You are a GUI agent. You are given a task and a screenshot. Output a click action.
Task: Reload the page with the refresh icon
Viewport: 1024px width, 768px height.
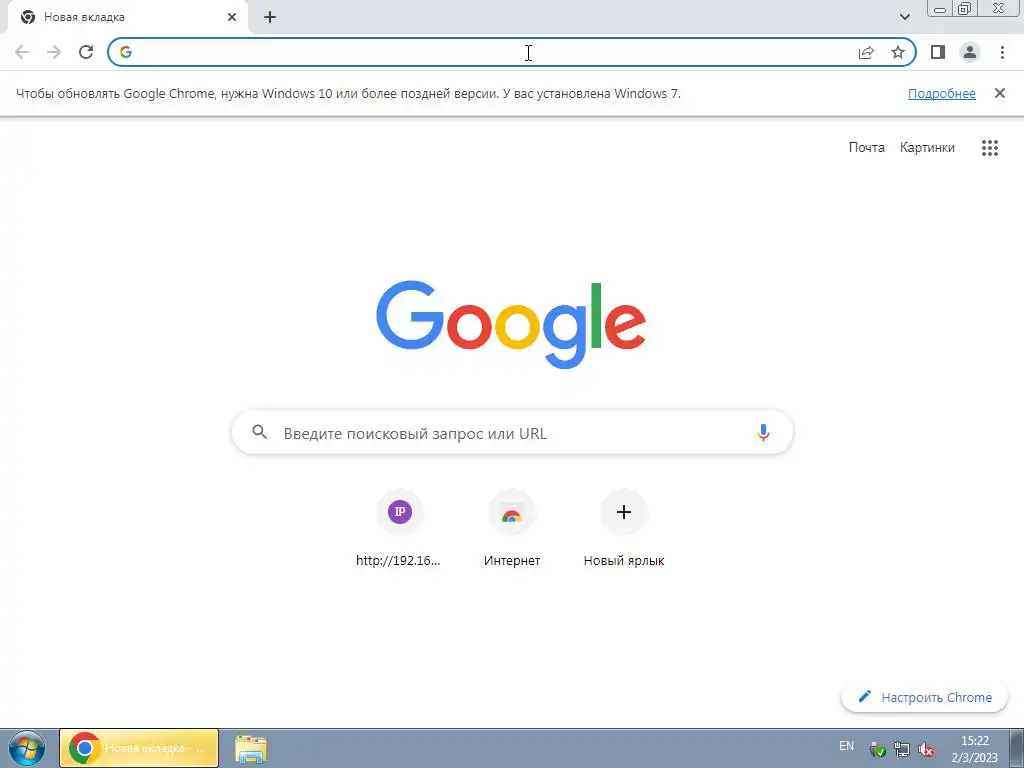click(x=86, y=52)
